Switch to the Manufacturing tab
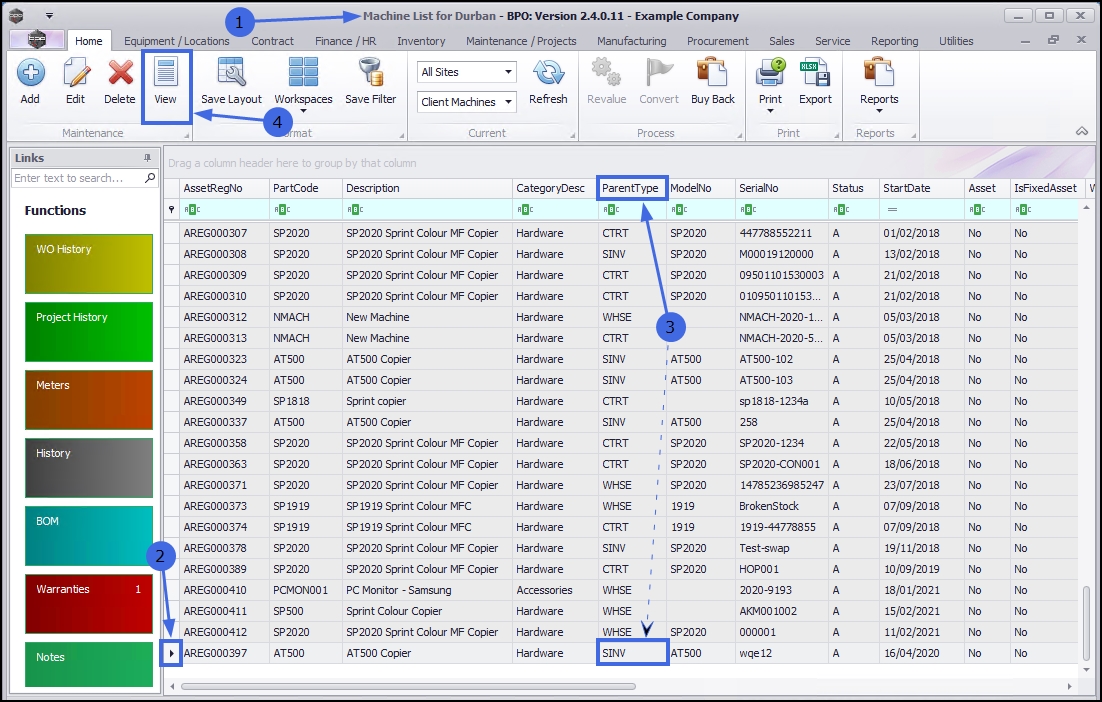Screen dimensions: 1102x702 [x=631, y=41]
